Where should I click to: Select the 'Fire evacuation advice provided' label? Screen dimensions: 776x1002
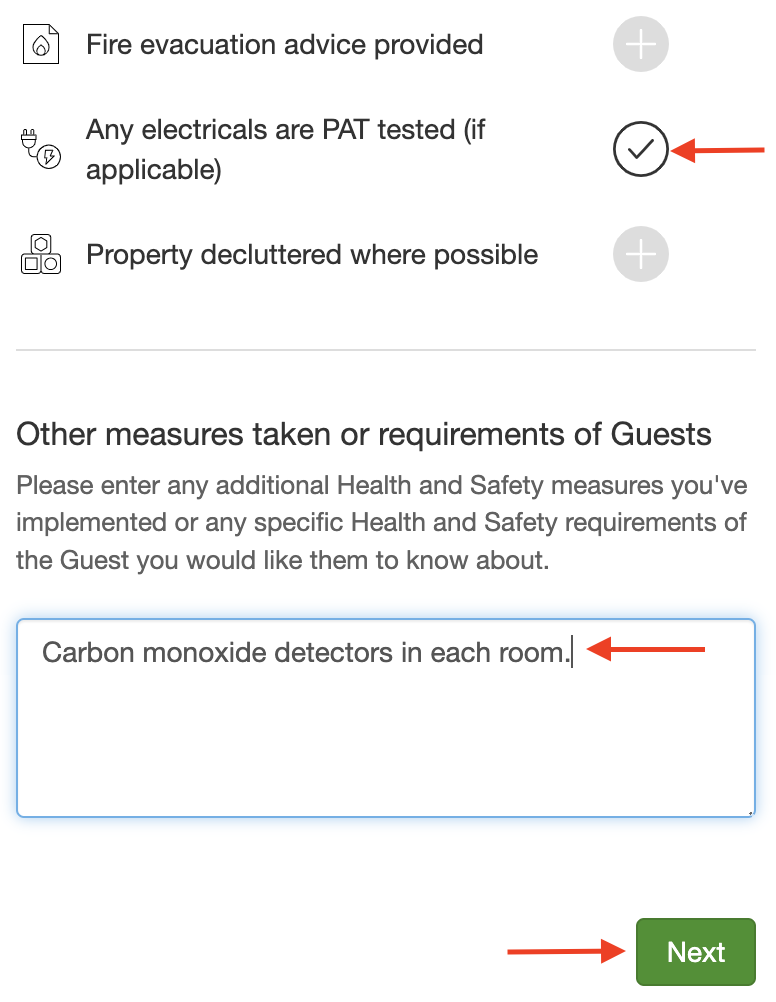(x=284, y=45)
